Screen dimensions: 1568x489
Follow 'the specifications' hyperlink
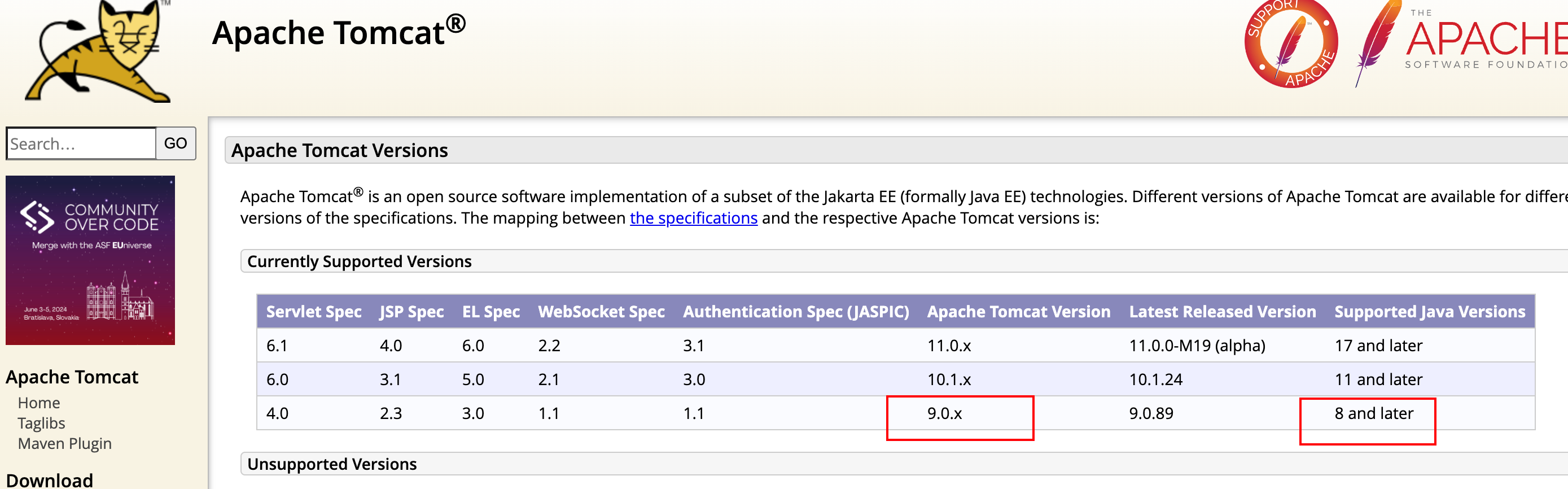tap(693, 218)
